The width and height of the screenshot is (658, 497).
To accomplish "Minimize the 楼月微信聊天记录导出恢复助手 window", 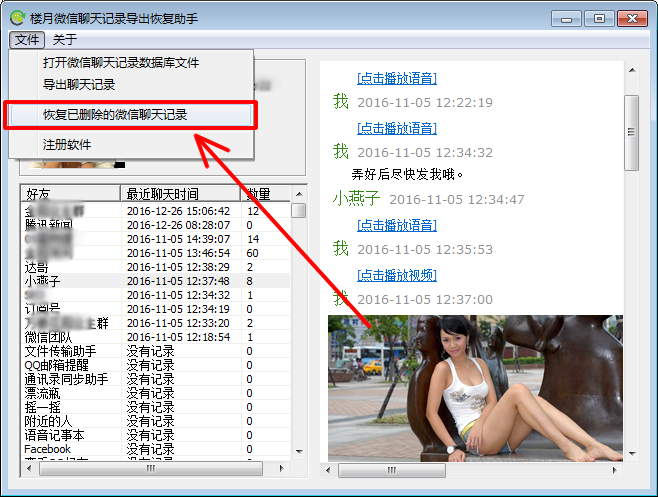I will click(566, 19).
